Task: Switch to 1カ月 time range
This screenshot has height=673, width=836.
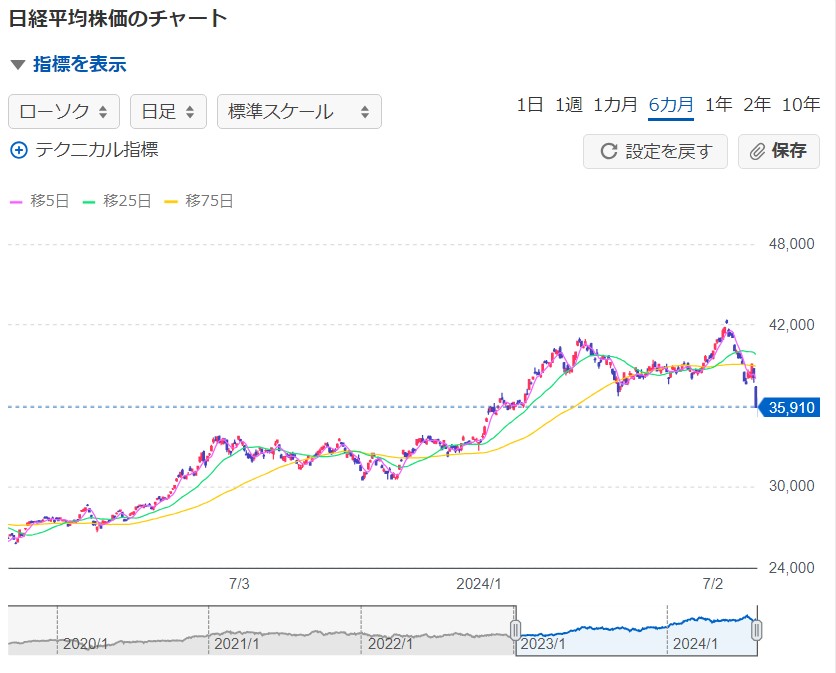Action: [x=615, y=105]
